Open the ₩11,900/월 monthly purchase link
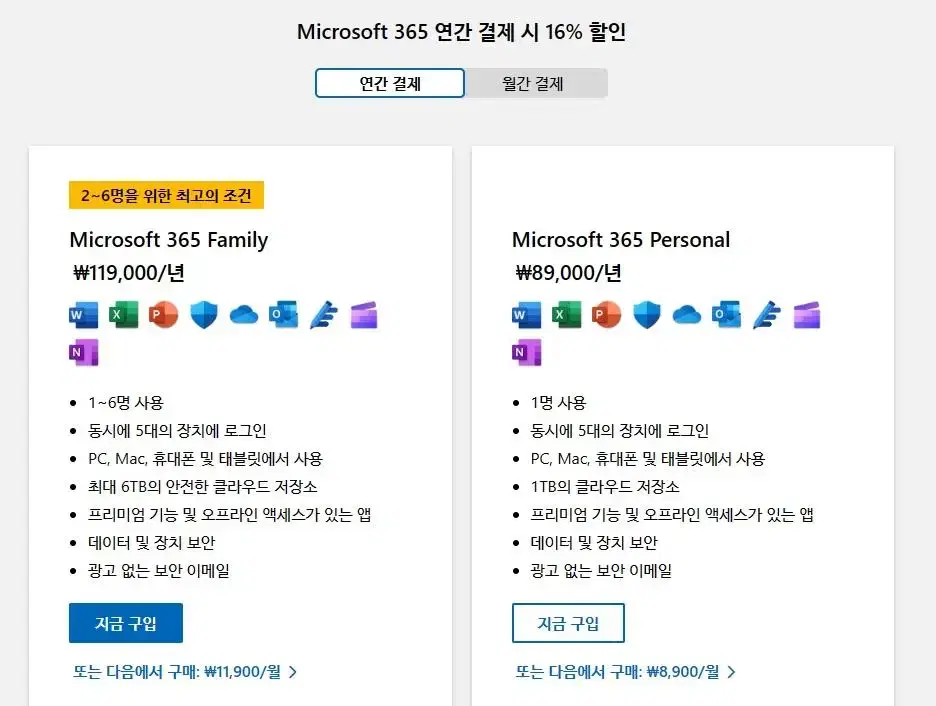This screenshot has width=936, height=706. (184, 672)
